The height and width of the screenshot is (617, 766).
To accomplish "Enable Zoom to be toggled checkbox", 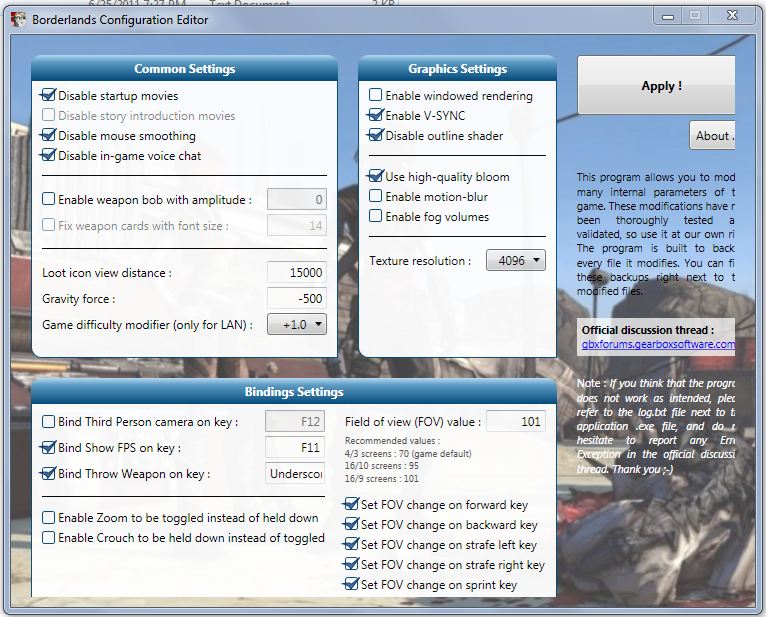I will click(x=48, y=517).
